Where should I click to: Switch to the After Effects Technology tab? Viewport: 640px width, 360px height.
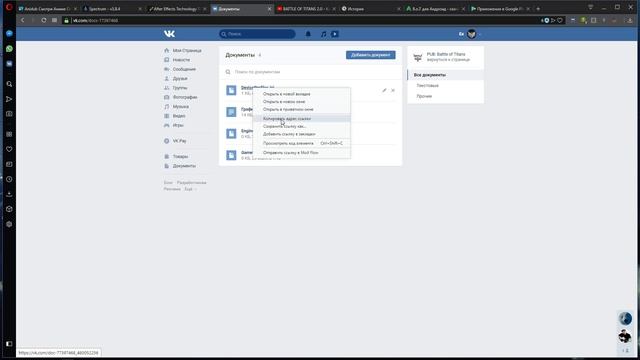(x=178, y=9)
